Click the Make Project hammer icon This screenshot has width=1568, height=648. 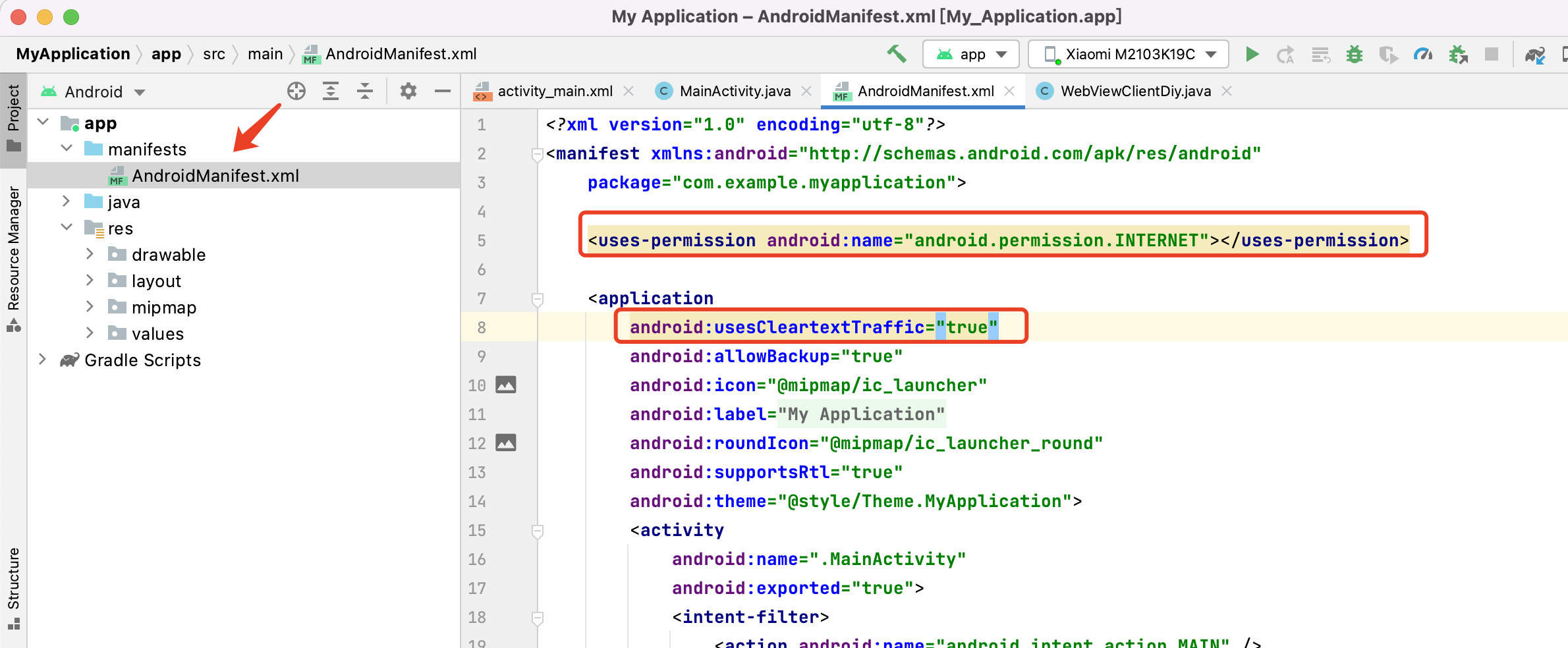pyautogui.click(x=897, y=54)
